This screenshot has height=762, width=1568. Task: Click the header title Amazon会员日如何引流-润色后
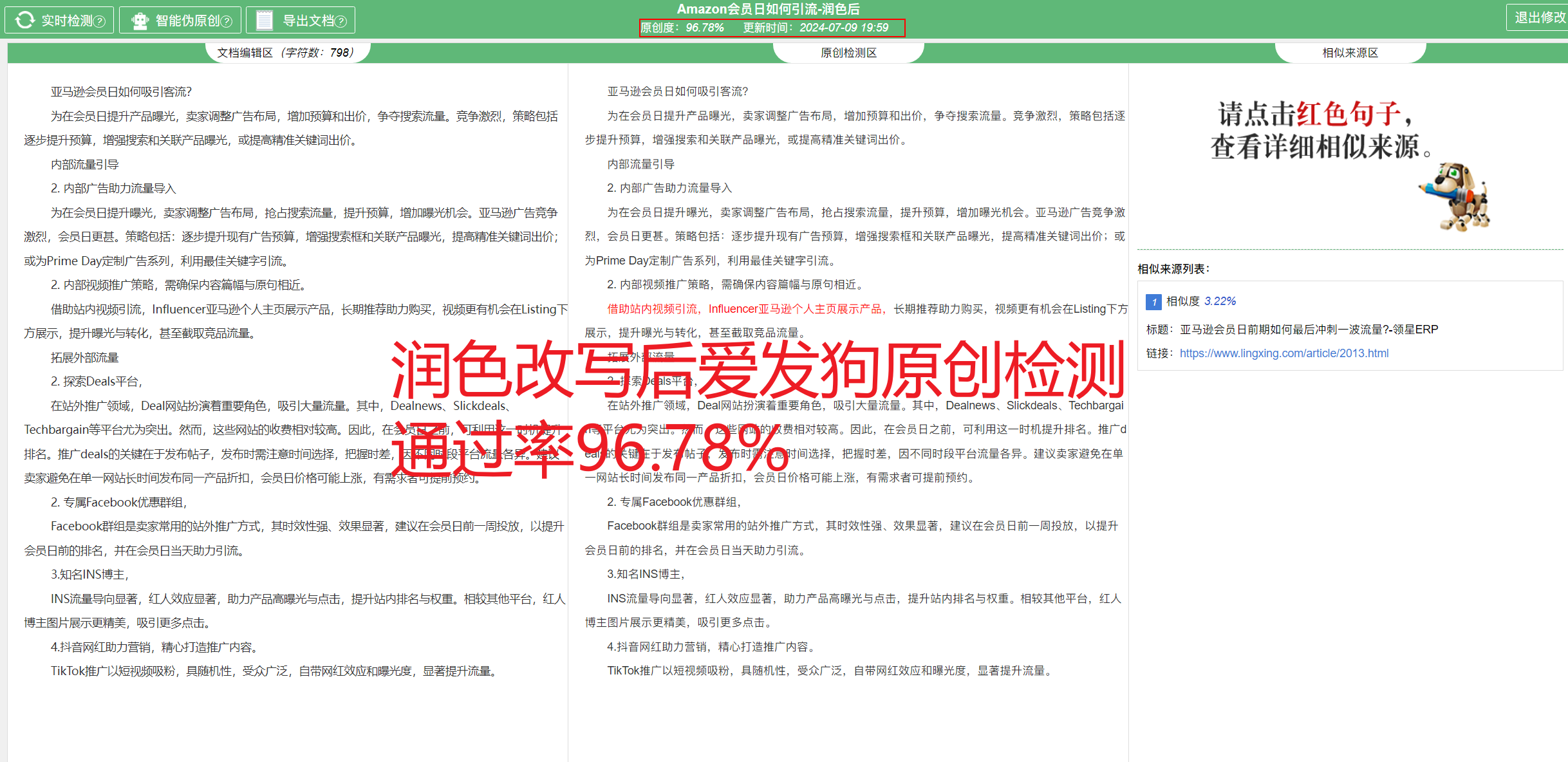[768, 9]
